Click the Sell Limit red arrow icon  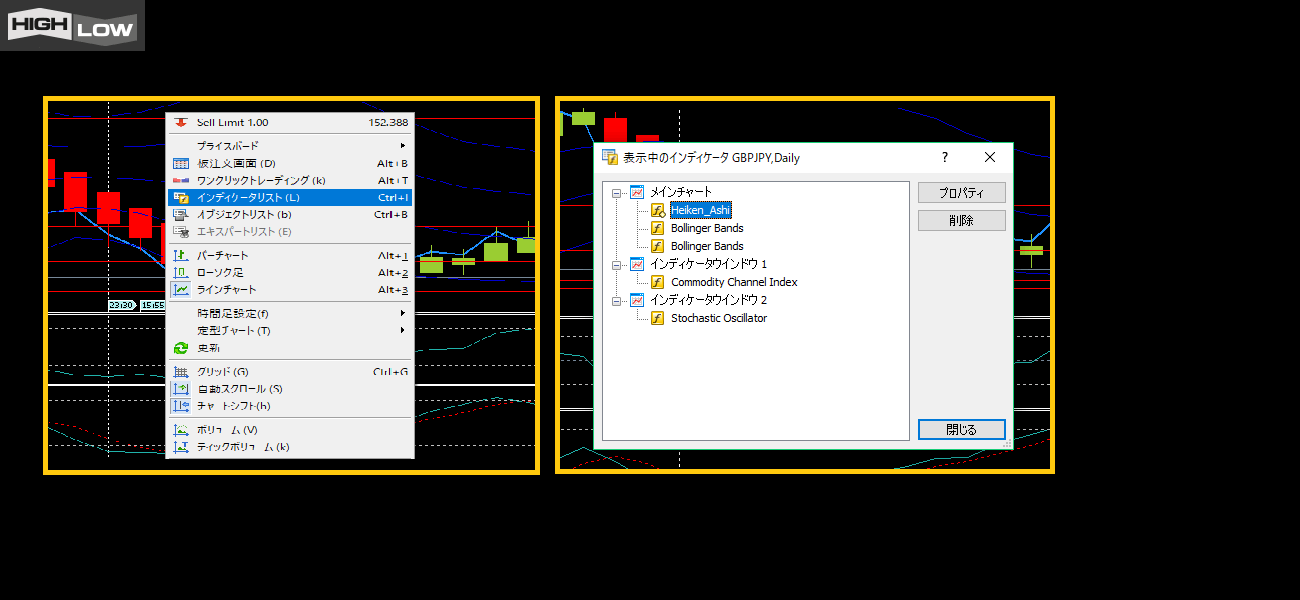click(181, 122)
